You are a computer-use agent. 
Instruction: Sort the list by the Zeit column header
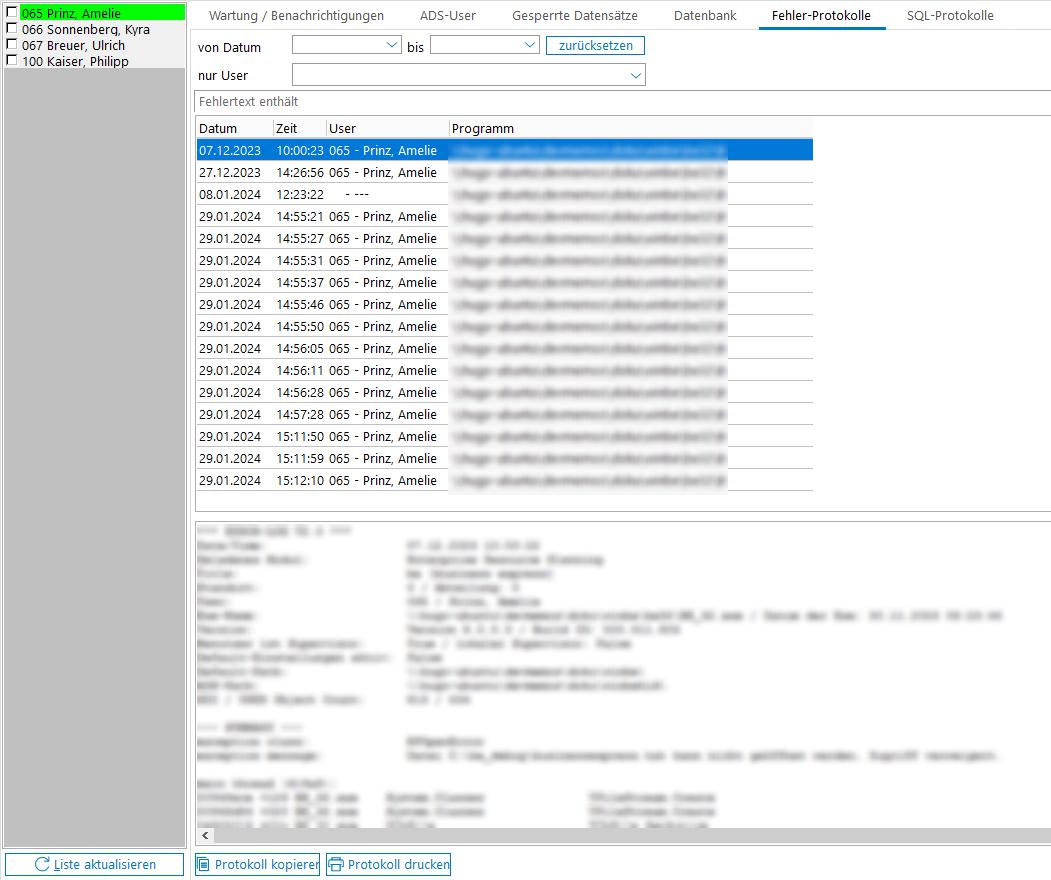298,128
